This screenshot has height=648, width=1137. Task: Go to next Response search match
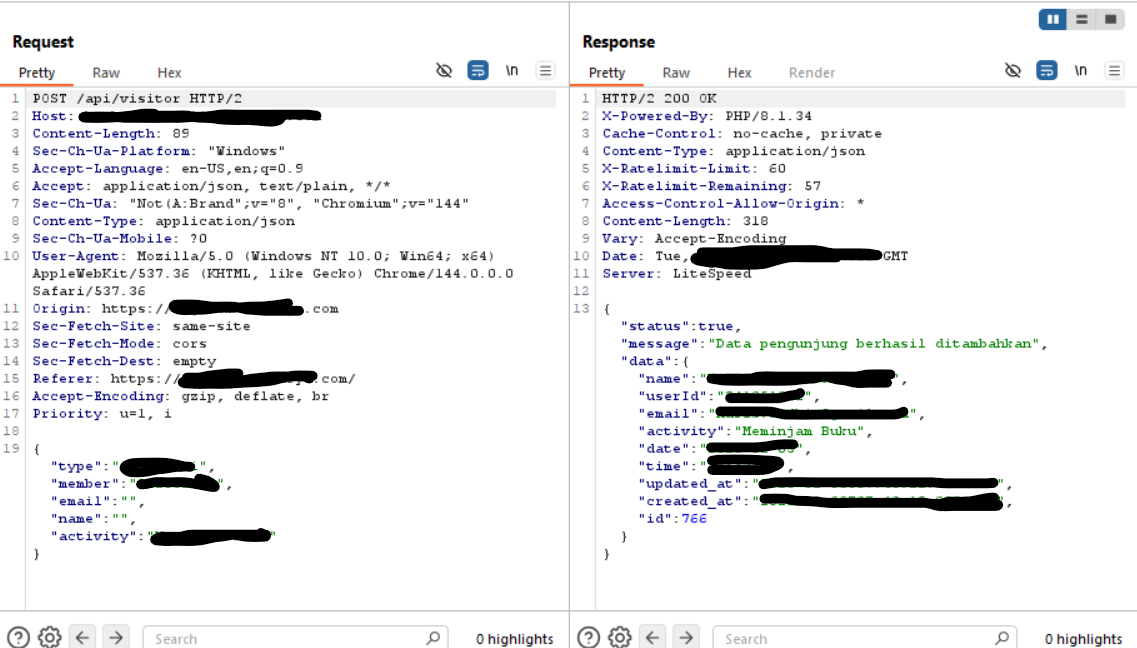686,637
